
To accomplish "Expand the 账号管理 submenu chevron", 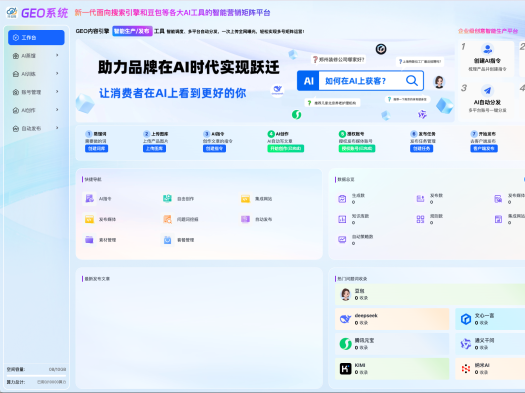I will tap(57, 91).
